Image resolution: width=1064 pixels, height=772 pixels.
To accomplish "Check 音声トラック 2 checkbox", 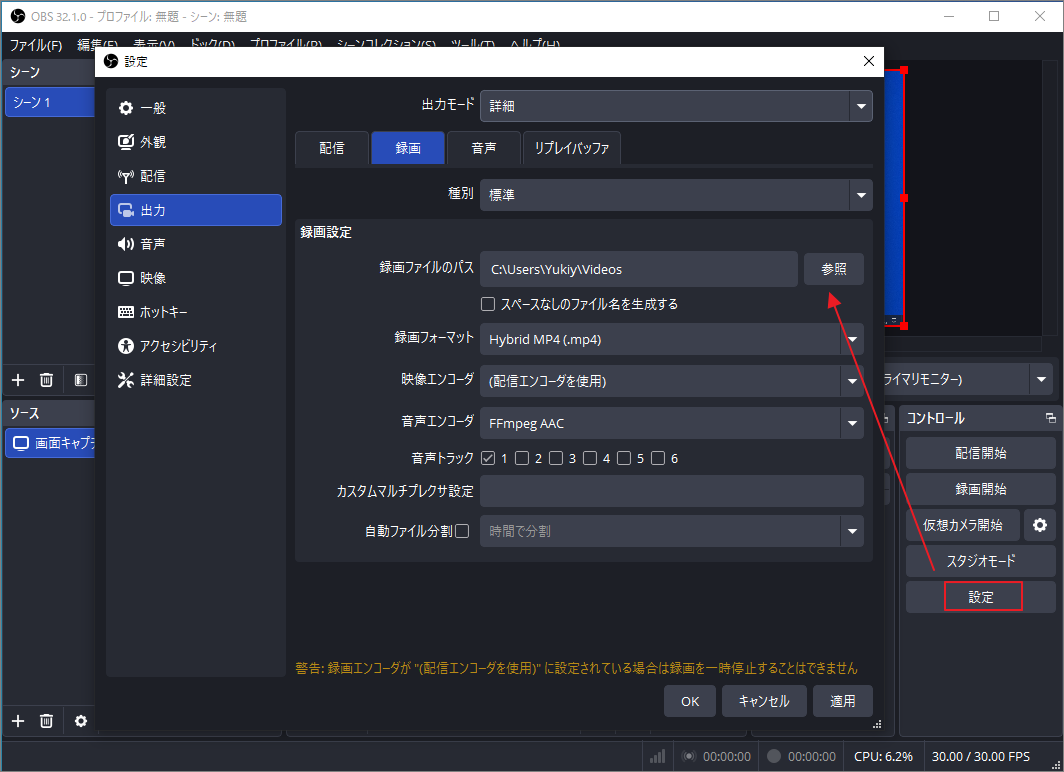I will click(x=522, y=457).
